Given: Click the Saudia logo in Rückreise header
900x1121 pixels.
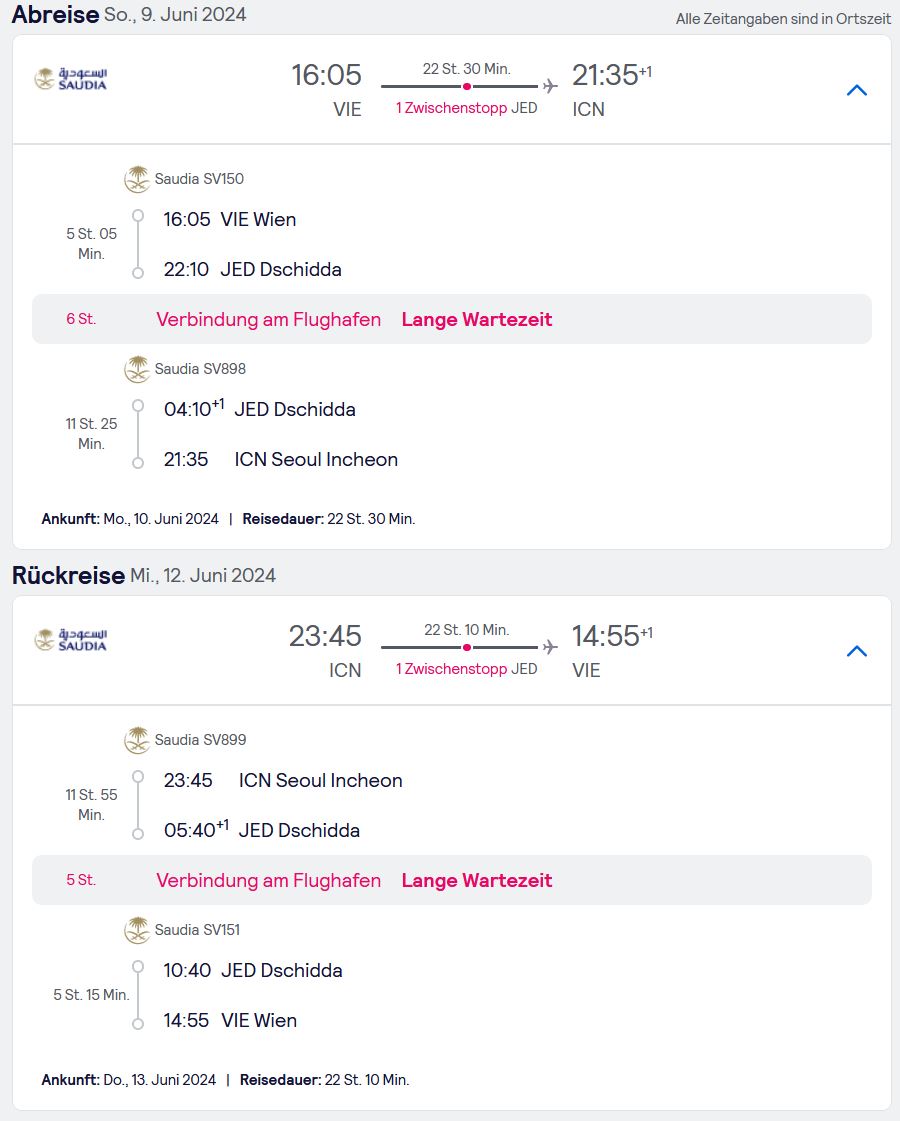Looking at the screenshot, I should (71, 640).
